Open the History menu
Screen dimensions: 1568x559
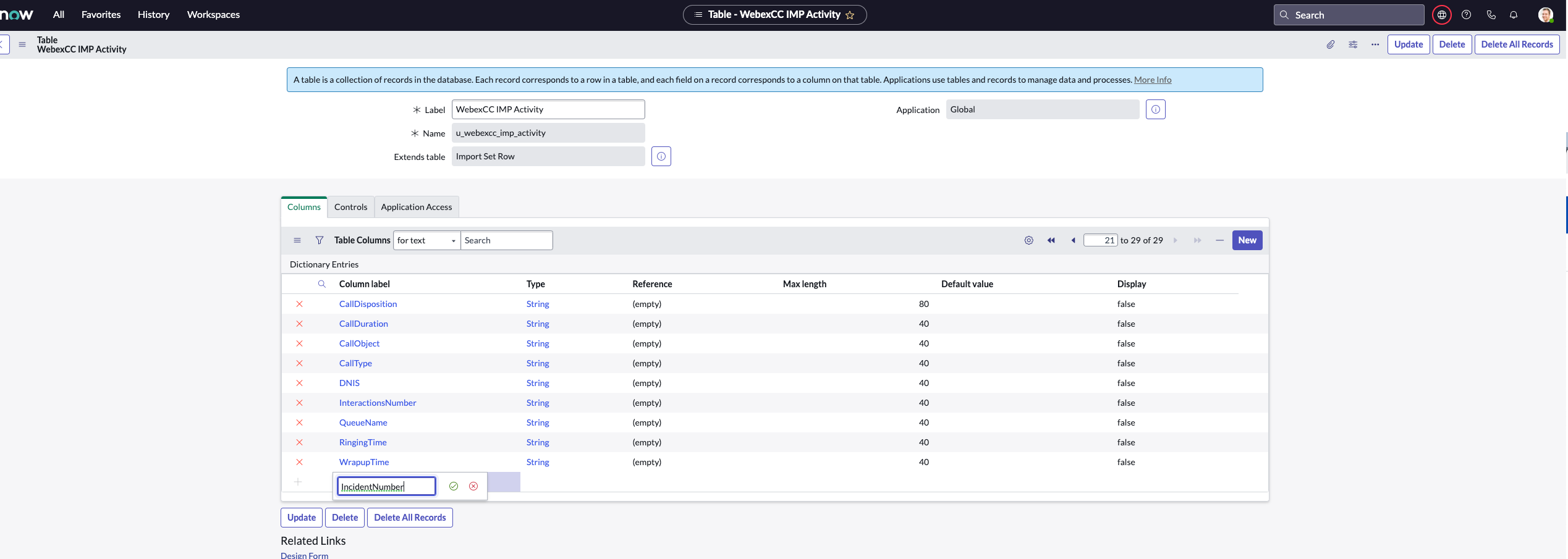click(154, 15)
